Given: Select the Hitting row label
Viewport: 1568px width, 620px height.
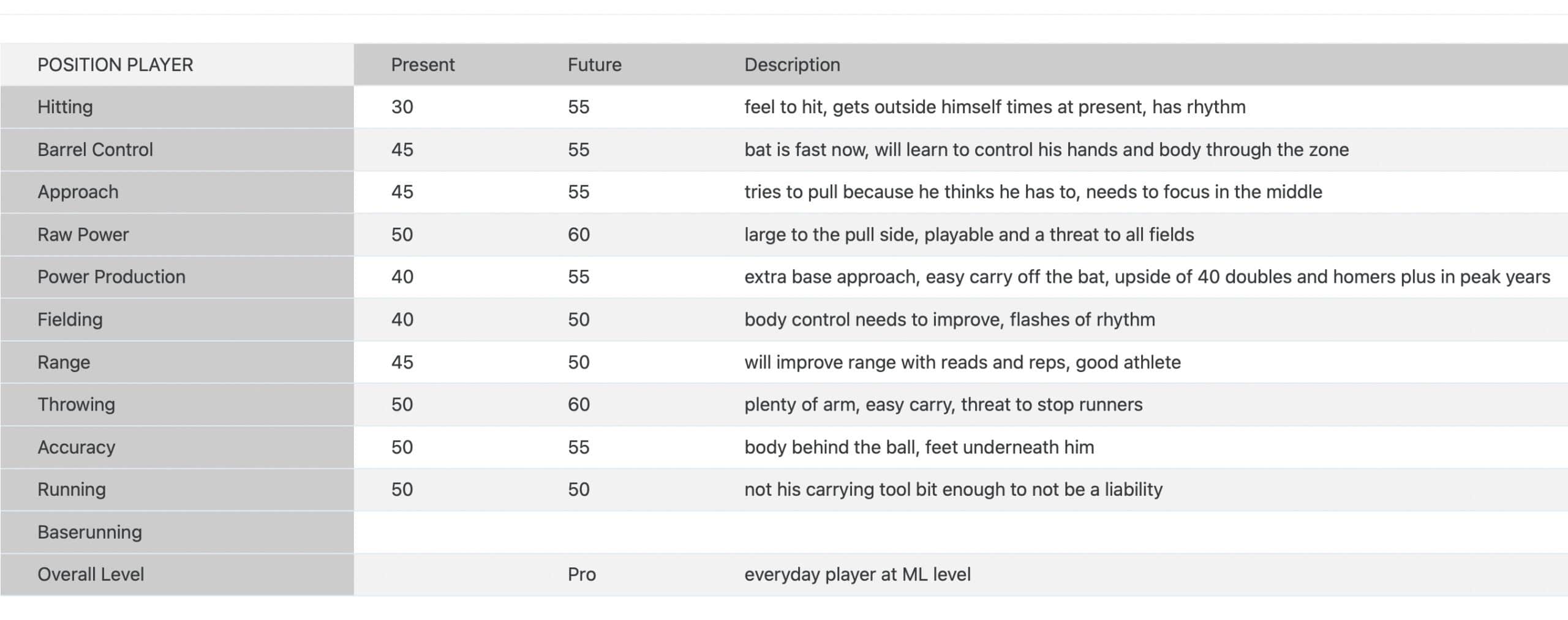Looking at the screenshot, I should tap(65, 107).
